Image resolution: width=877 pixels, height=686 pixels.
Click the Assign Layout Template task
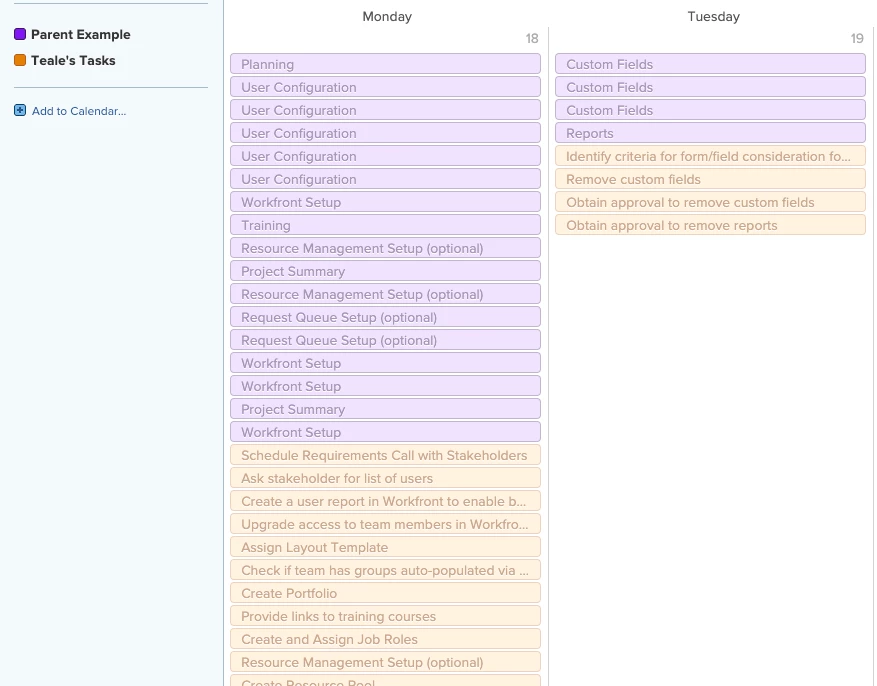point(385,547)
